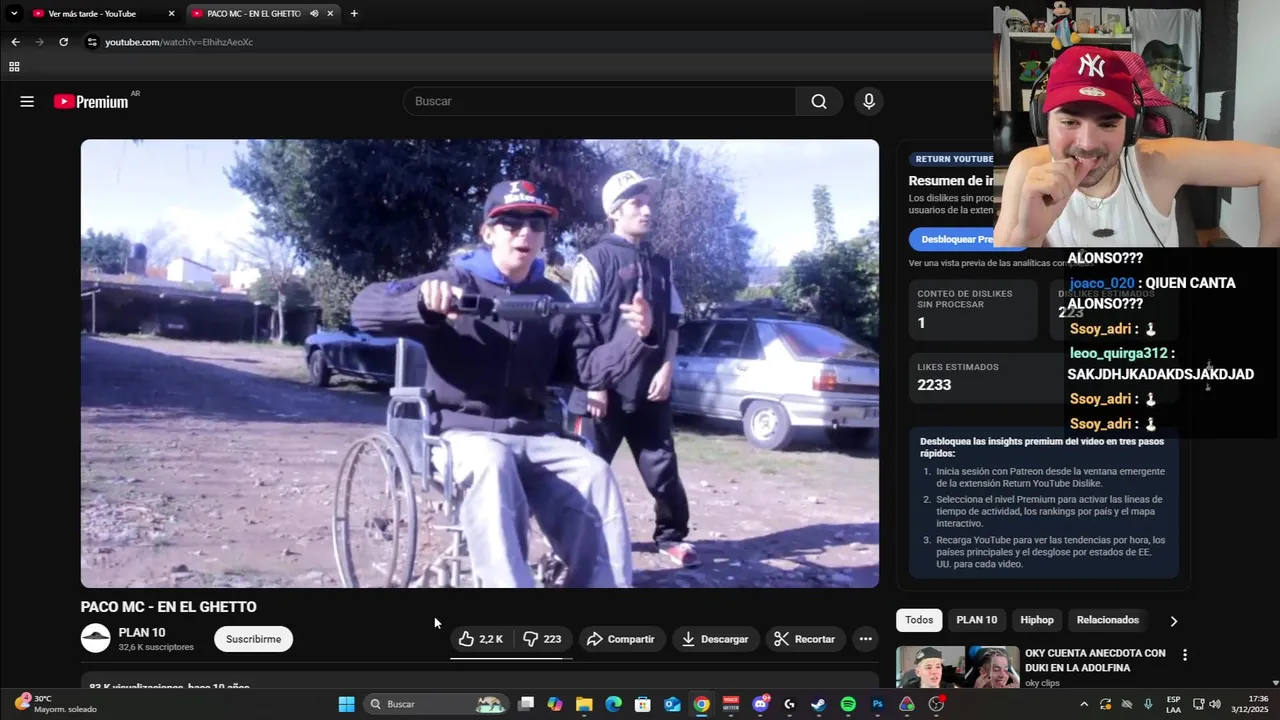Open PLAN 10 channel avatar
The image size is (1280, 720).
[x=96, y=638]
